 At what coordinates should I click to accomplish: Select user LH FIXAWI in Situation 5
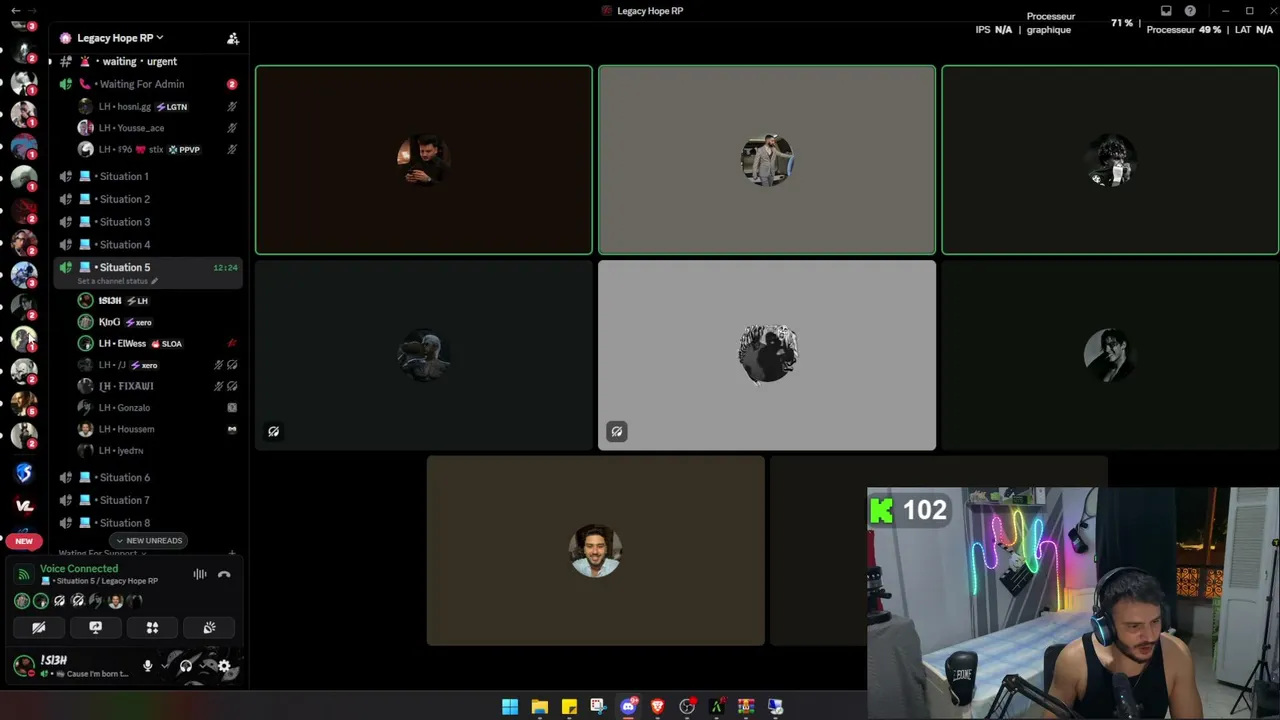pyautogui.click(x=158, y=386)
